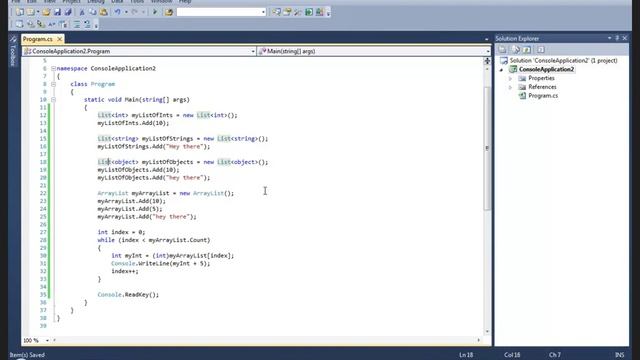Open the main toolbar overflow options
The width and height of the screenshot is (640, 360).
point(328,13)
